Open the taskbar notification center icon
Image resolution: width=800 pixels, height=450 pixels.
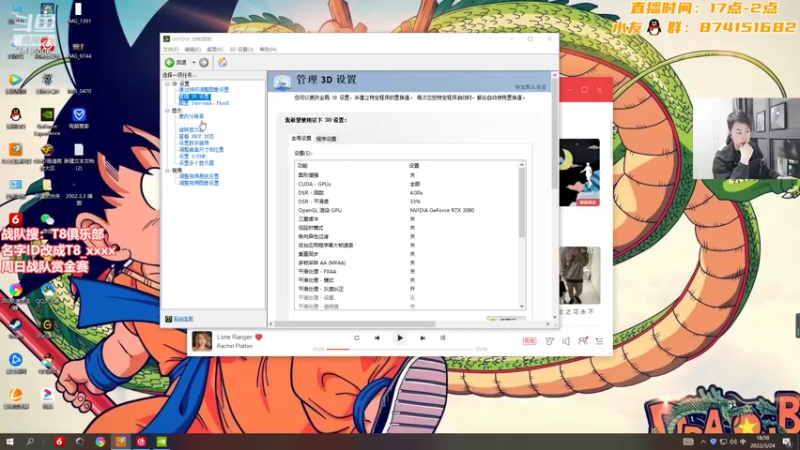pos(787,442)
